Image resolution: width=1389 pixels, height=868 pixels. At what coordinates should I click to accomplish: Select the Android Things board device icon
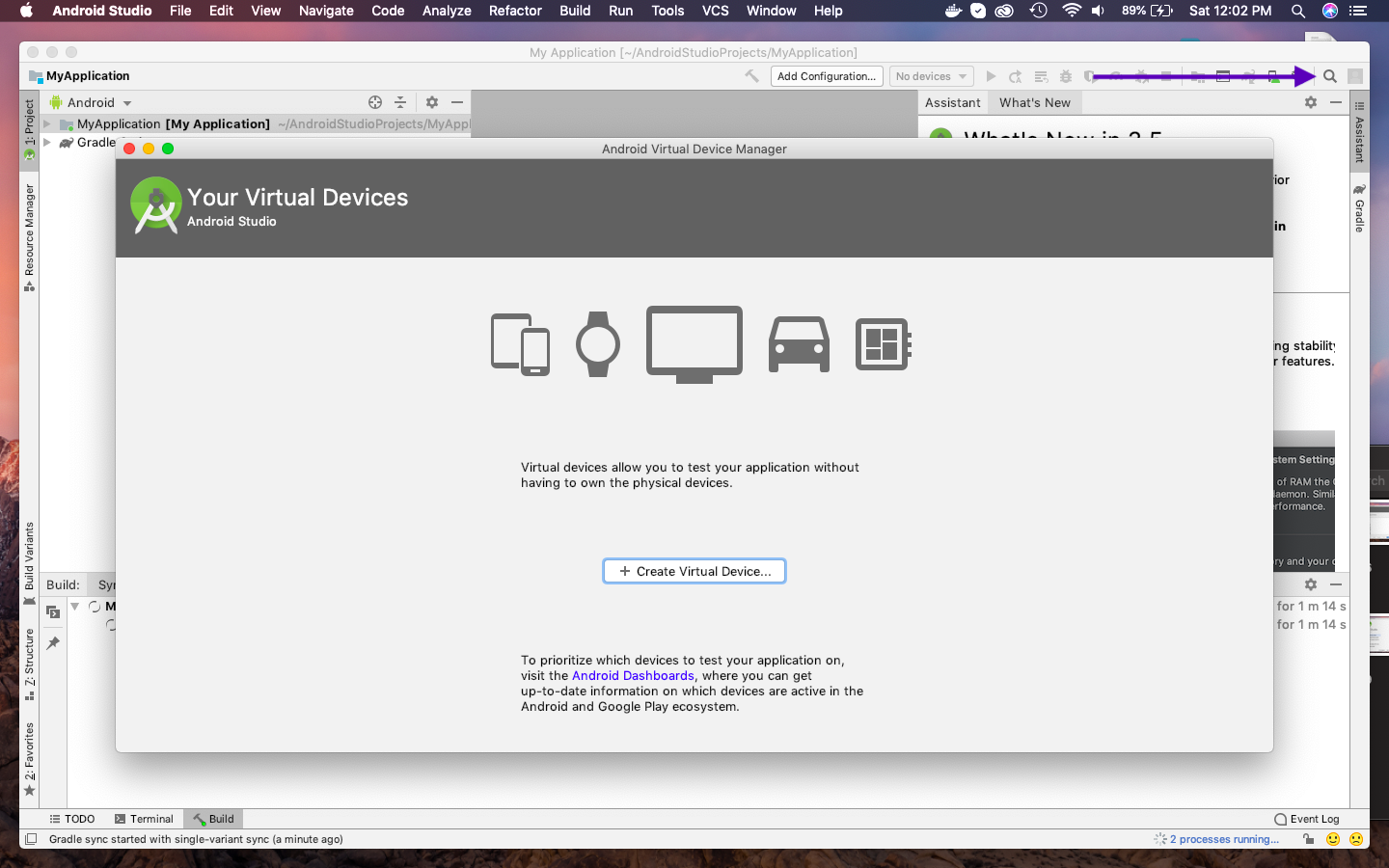point(884,344)
